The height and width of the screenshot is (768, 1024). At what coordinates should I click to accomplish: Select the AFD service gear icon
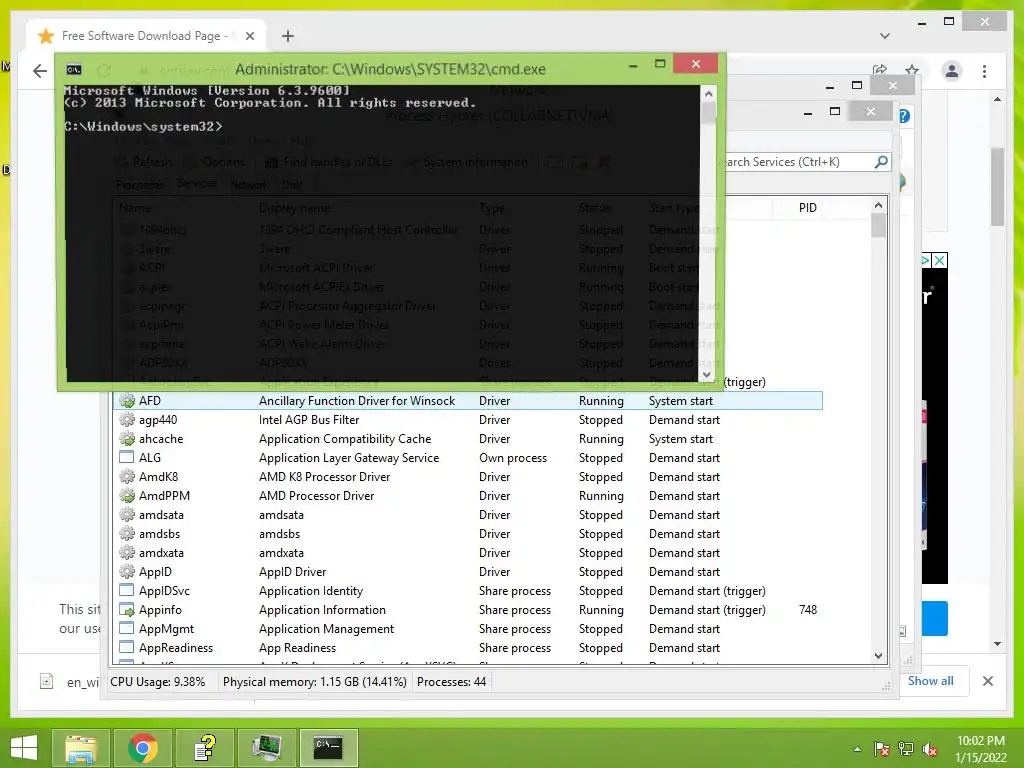point(127,400)
